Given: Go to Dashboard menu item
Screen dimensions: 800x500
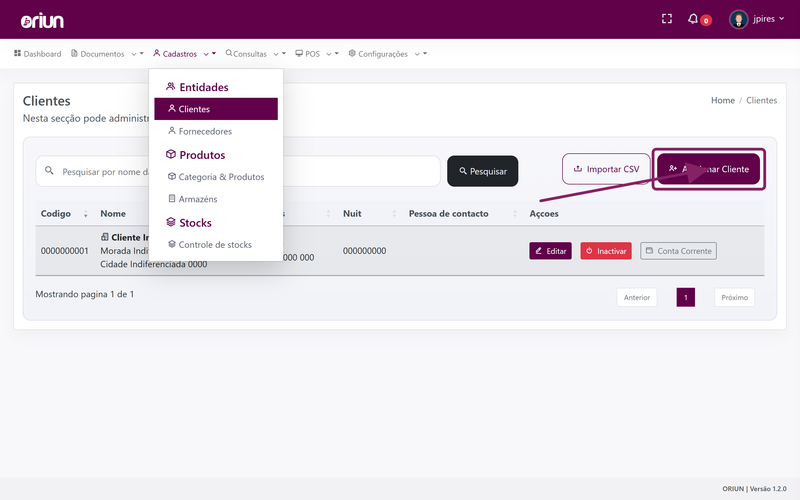Looking at the screenshot, I should (x=37, y=54).
